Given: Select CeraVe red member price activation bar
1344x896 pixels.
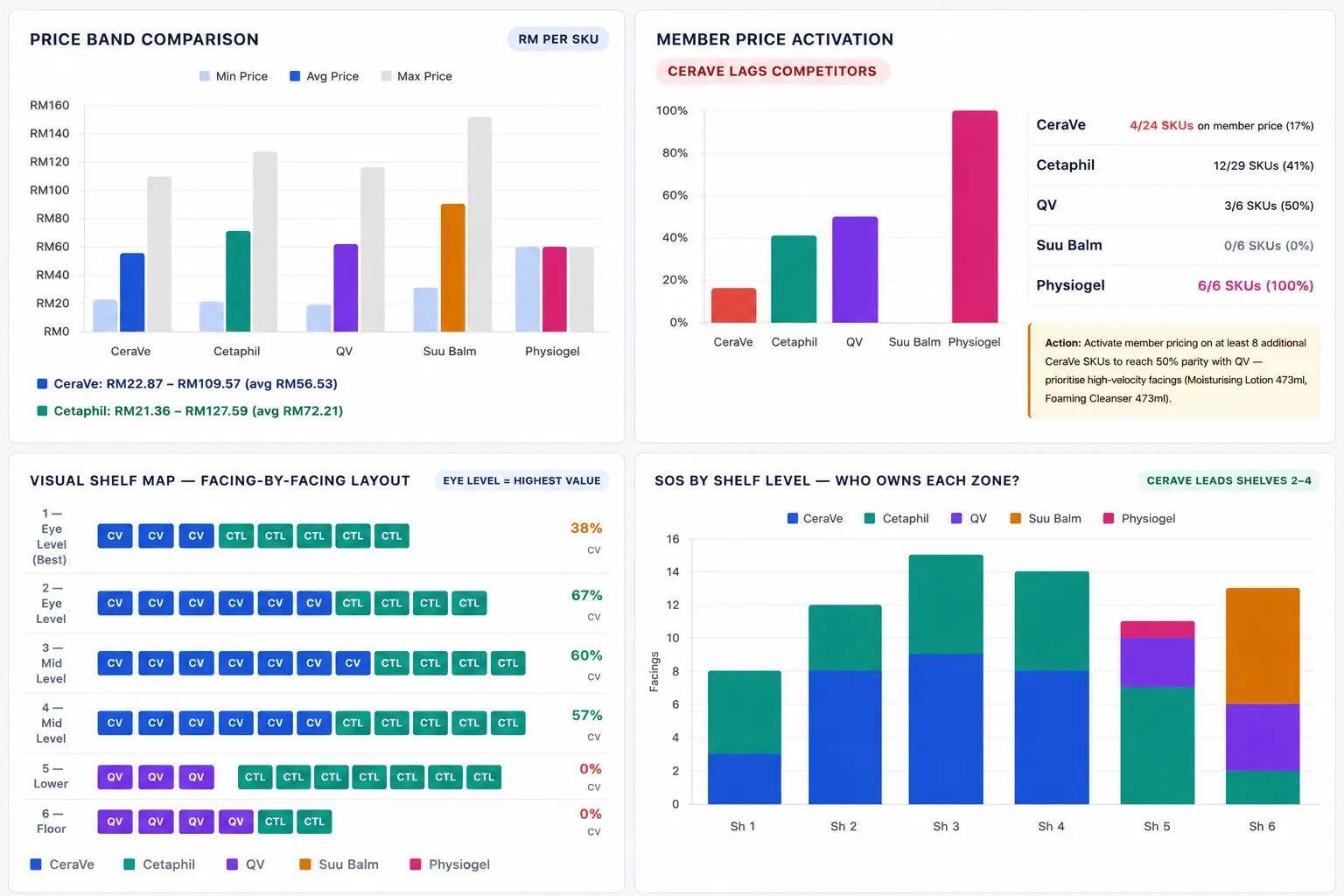Looking at the screenshot, I should (x=733, y=305).
